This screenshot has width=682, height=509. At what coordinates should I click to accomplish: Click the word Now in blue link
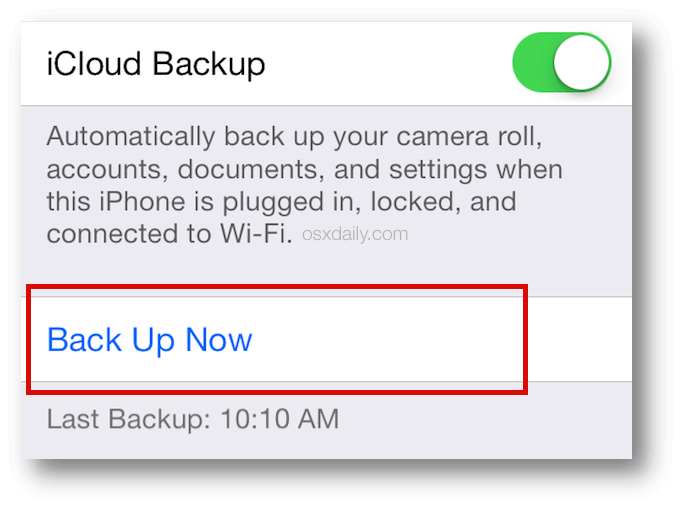tap(219, 339)
